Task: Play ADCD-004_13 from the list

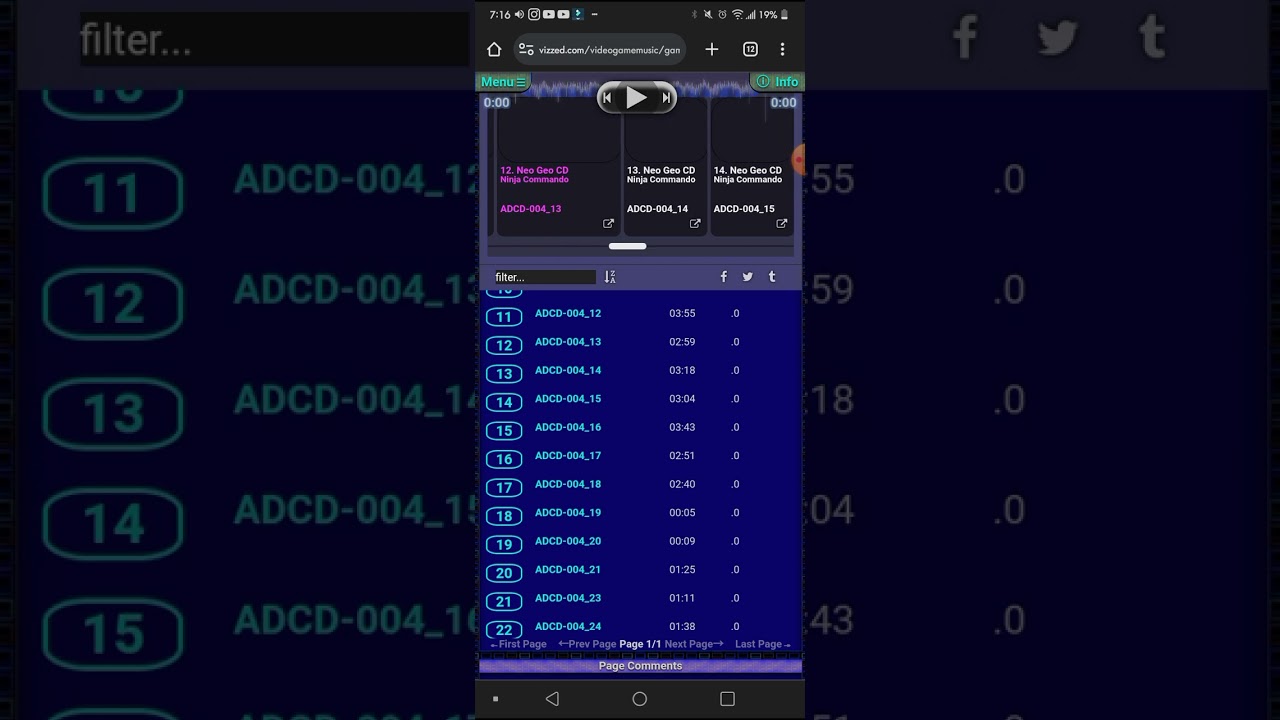Action: (568, 342)
